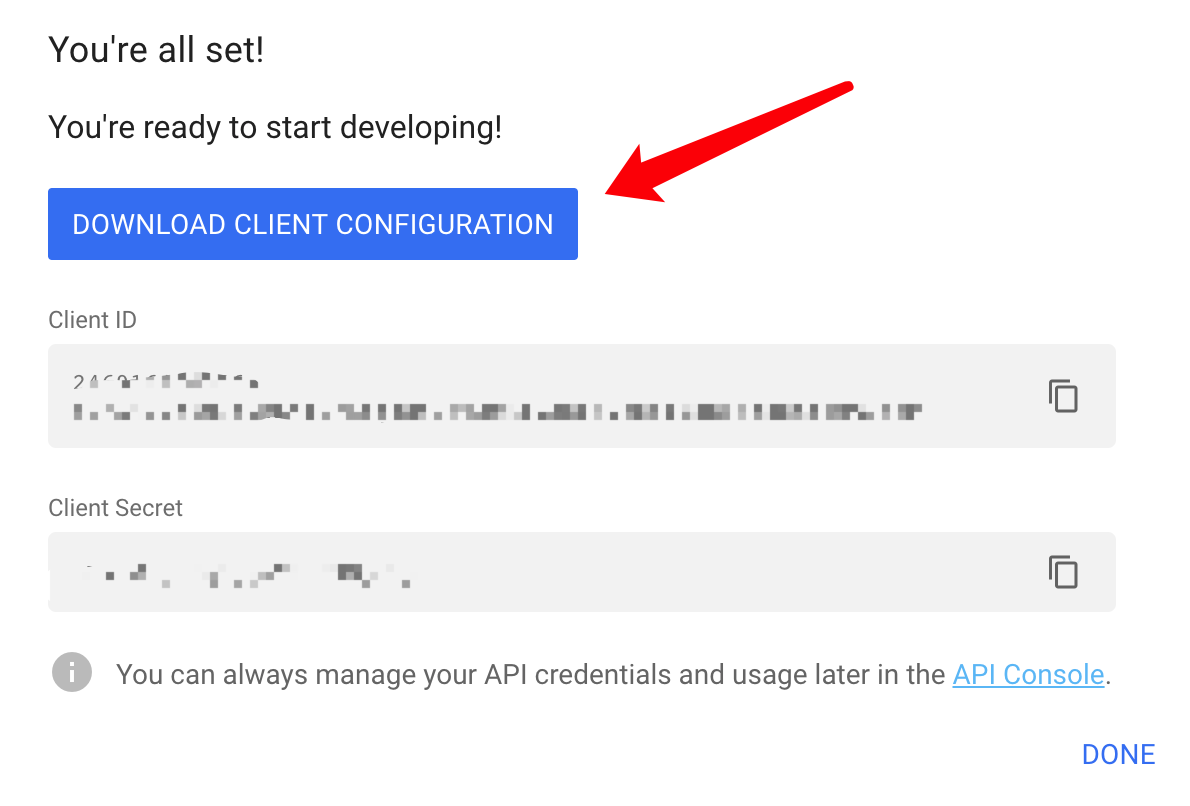Open the API Console link

tap(1028, 674)
